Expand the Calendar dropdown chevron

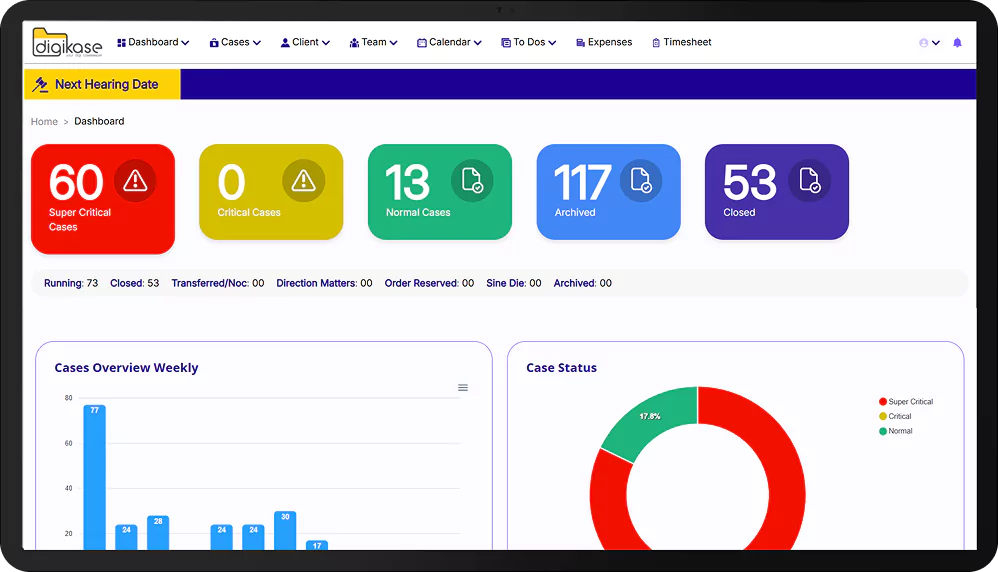(x=477, y=43)
